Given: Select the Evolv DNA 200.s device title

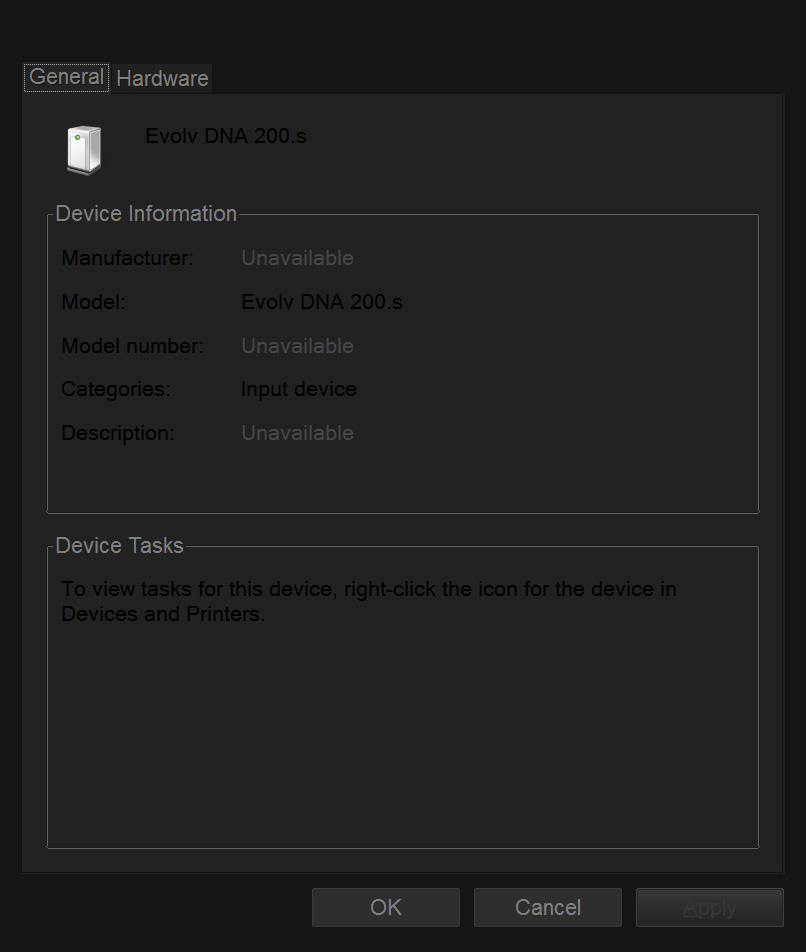Looking at the screenshot, I should coord(226,136).
